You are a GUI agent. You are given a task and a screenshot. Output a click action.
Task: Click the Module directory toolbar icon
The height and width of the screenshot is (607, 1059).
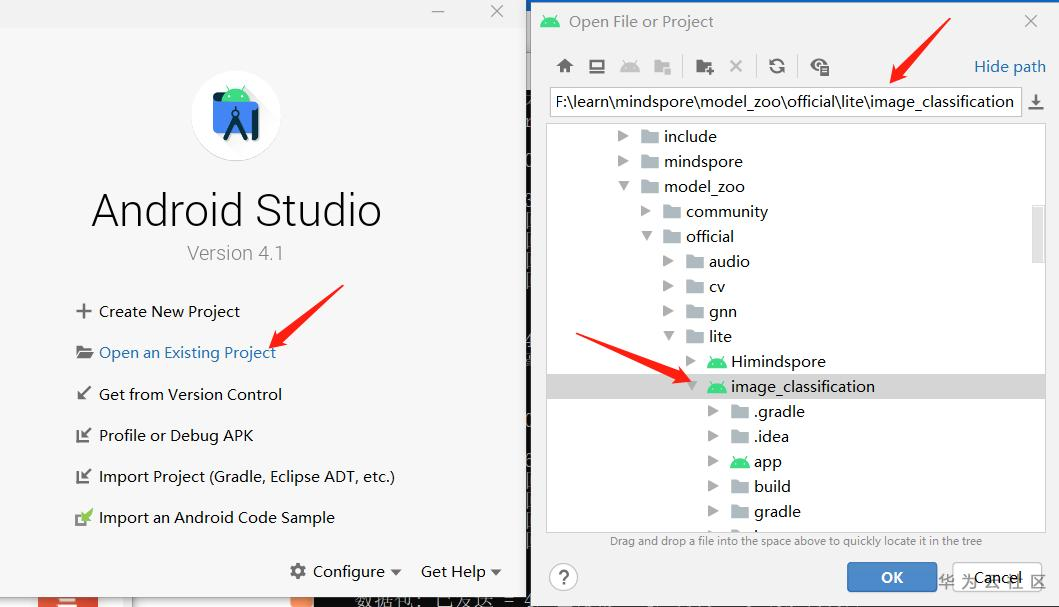click(662, 66)
